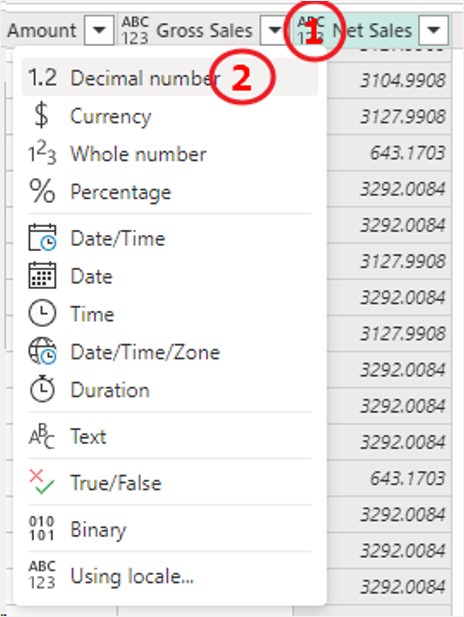464x617 pixels.
Task: Click the stopwatch Duration icon
Action: [x=42, y=389]
